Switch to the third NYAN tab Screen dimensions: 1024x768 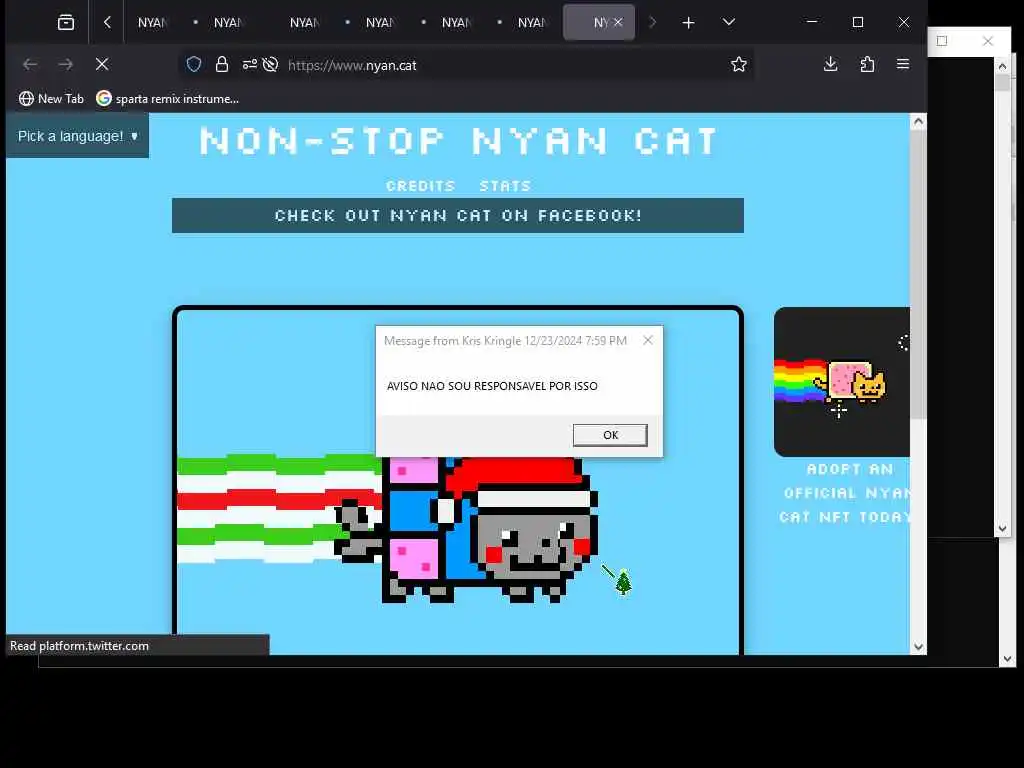tap(304, 23)
